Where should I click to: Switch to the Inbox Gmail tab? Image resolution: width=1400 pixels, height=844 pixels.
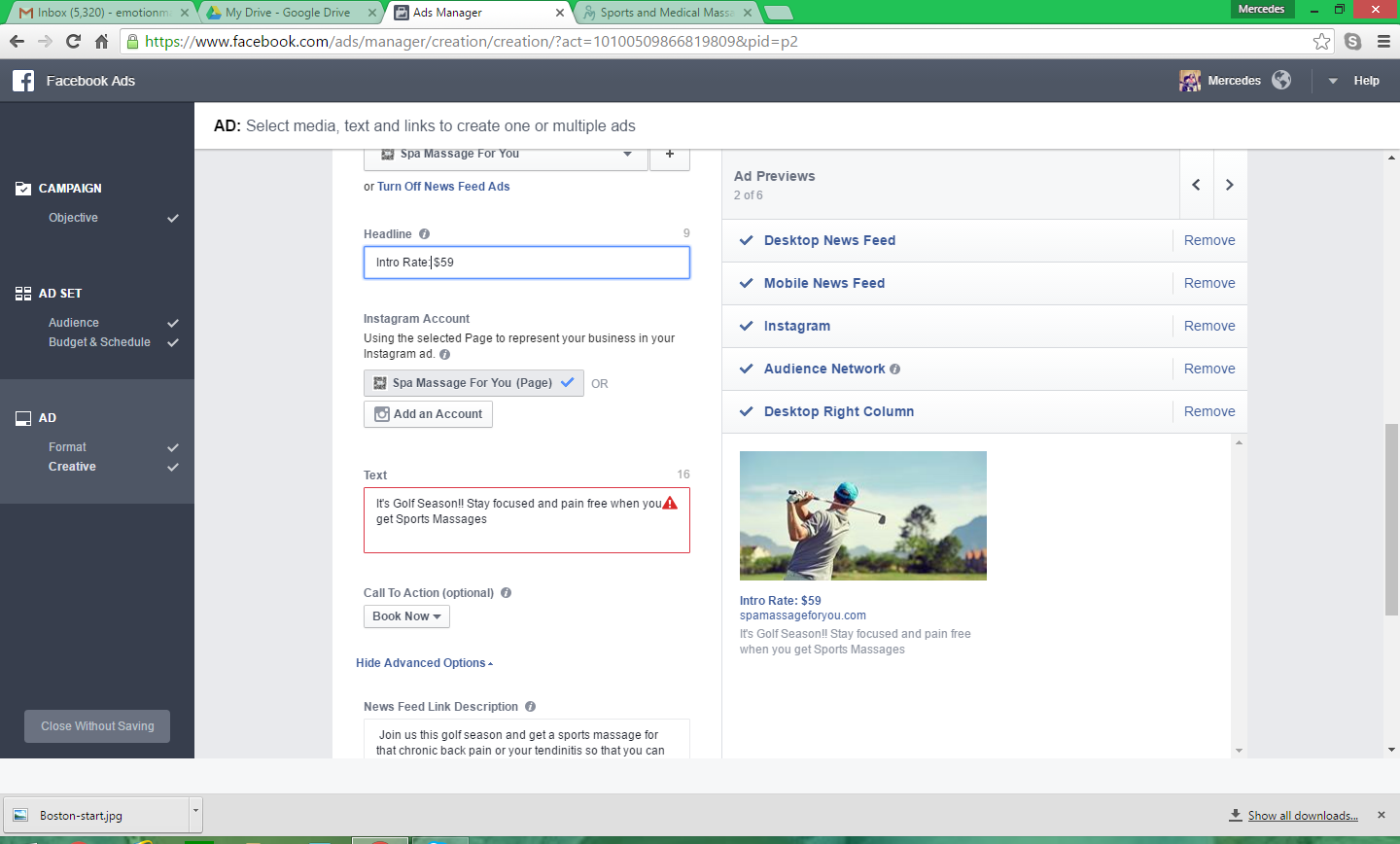click(102, 13)
